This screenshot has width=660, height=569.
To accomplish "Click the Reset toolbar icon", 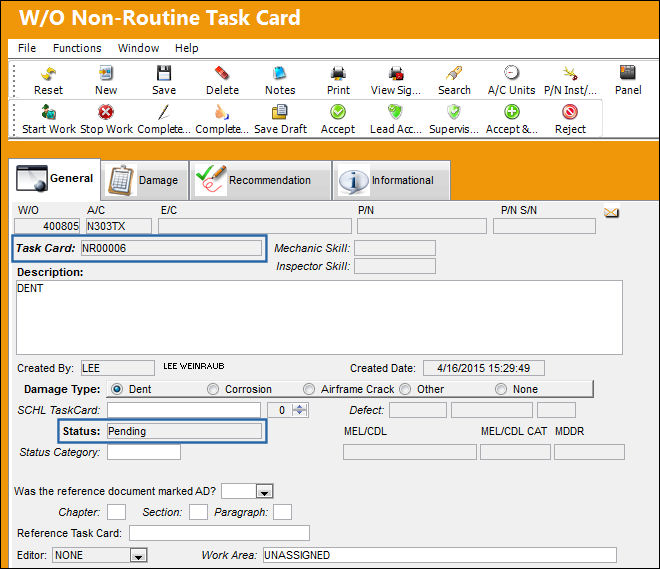I will (48, 74).
